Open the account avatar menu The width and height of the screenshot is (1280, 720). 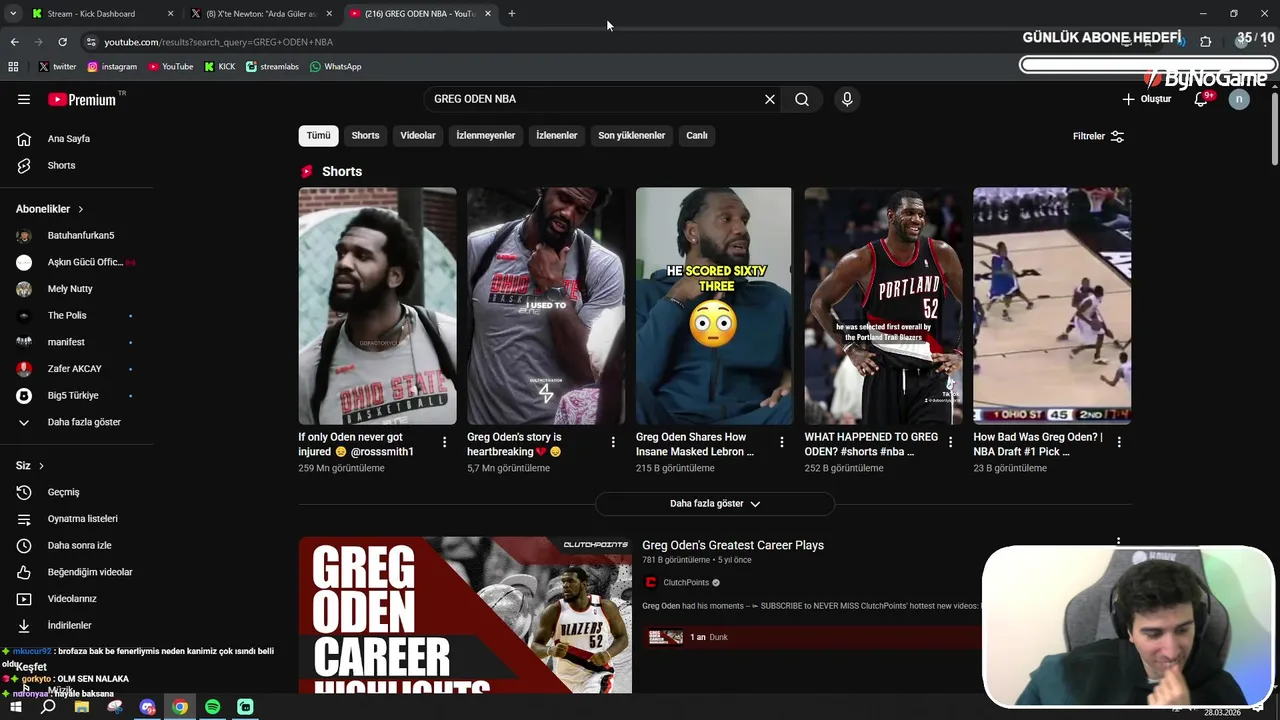point(1239,99)
